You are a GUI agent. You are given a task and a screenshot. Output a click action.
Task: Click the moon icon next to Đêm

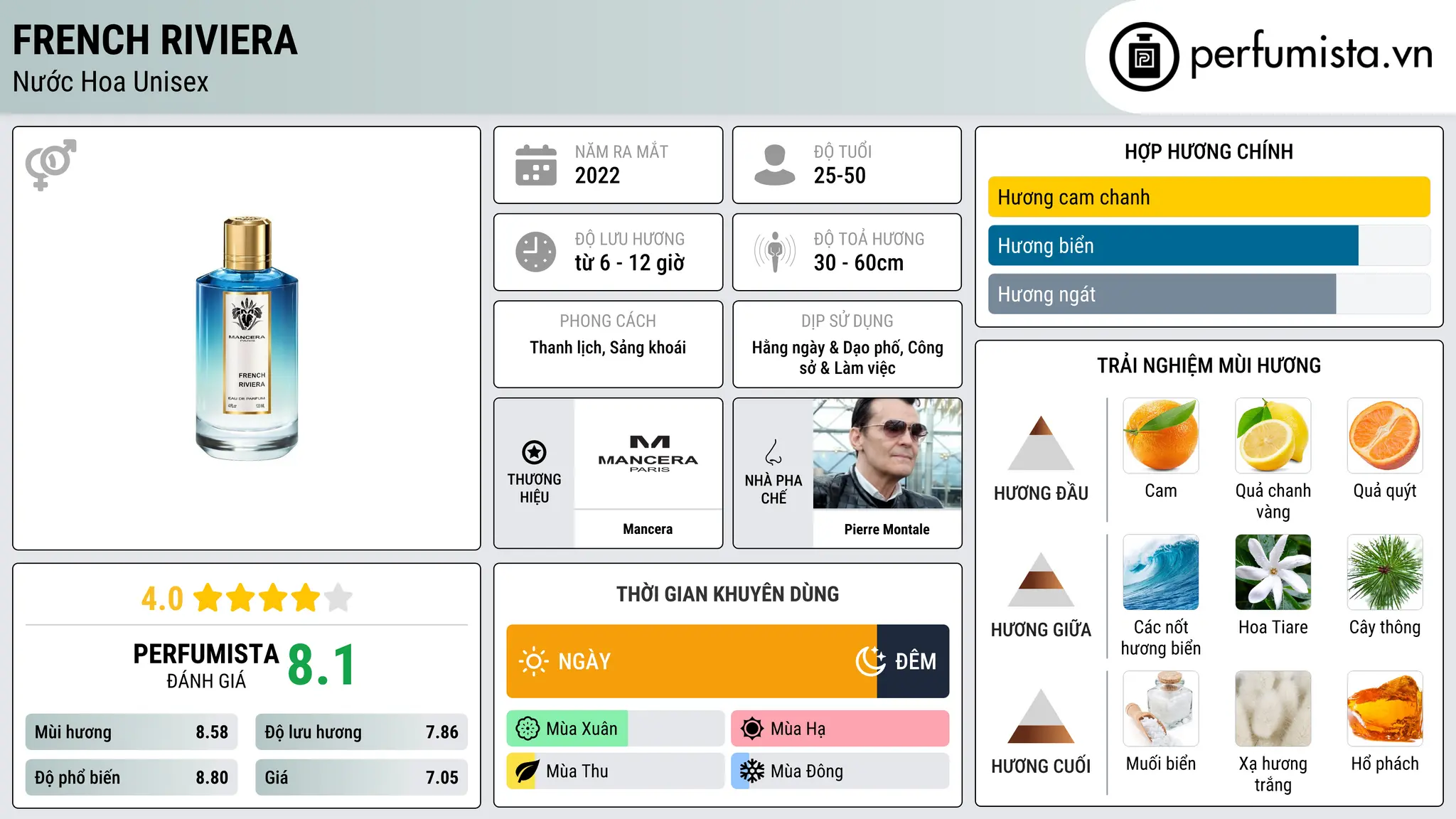pyautogui.click(x=870, y=661)
